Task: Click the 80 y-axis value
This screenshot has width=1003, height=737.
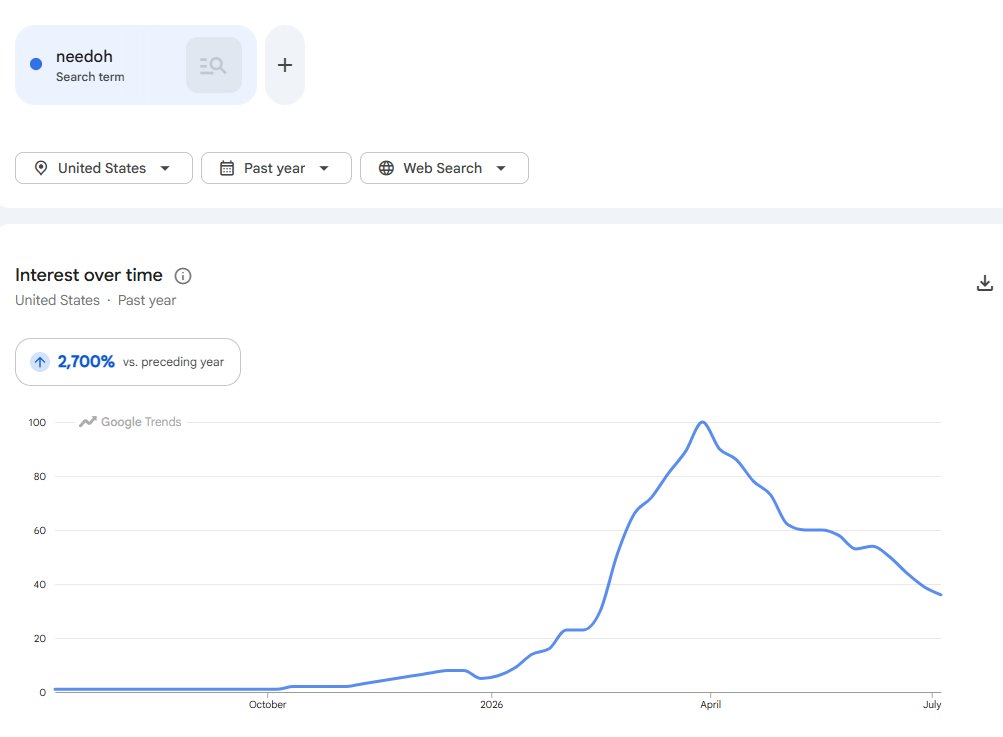Action: [x=40, y=477]
